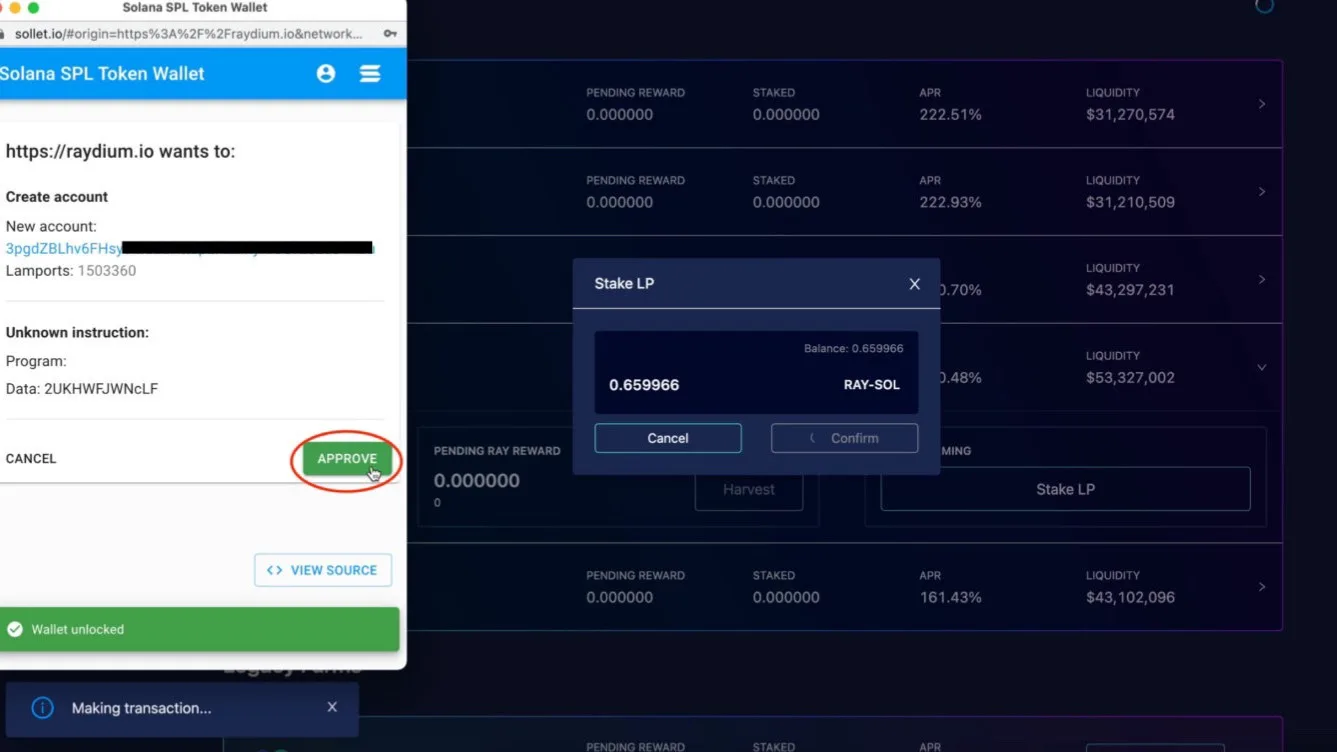This screenshot has width=1337, height=752.
Task: Click the PENDING RAY REWARD value 0.000000
Action: (x=476, y=481)
